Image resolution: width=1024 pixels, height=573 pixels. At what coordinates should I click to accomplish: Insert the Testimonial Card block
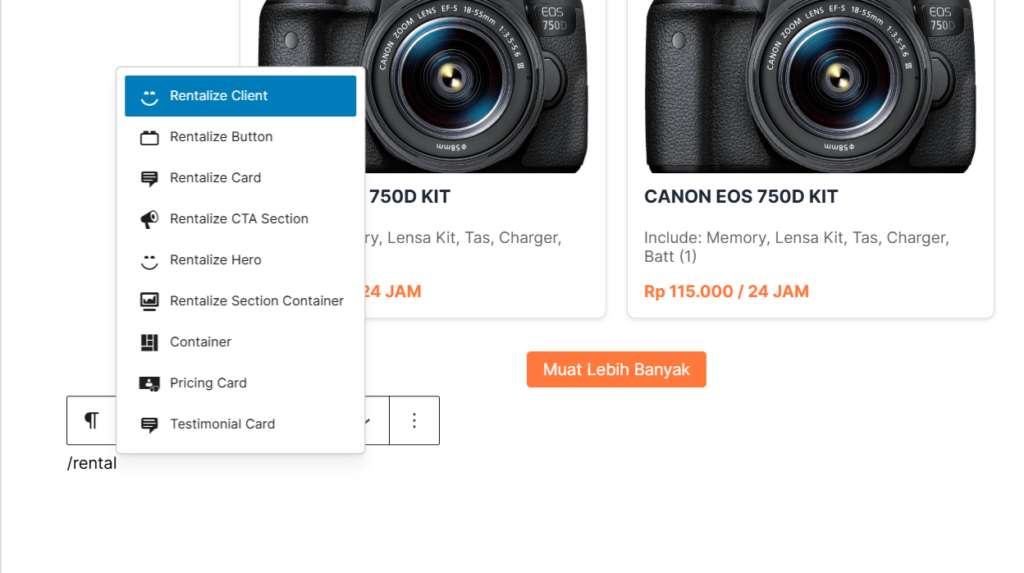click(222, 424)
